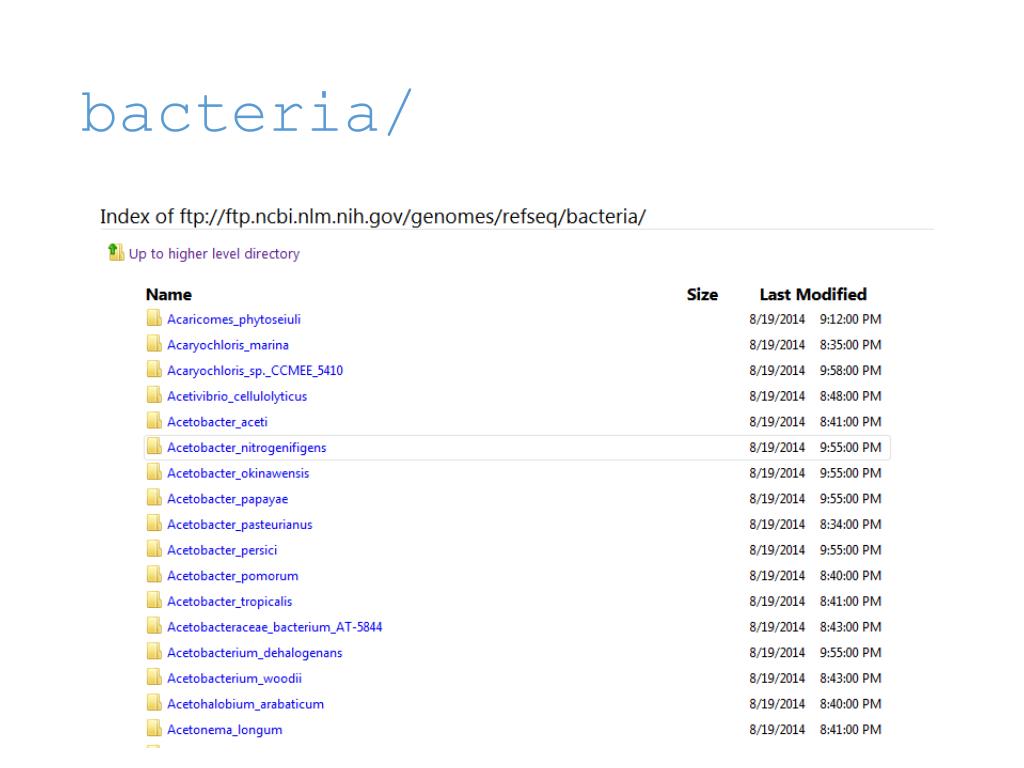Open the Acetobacter_nitrogenifigens directory link
Screen dimensions: 1024x768
pos(247,447)
